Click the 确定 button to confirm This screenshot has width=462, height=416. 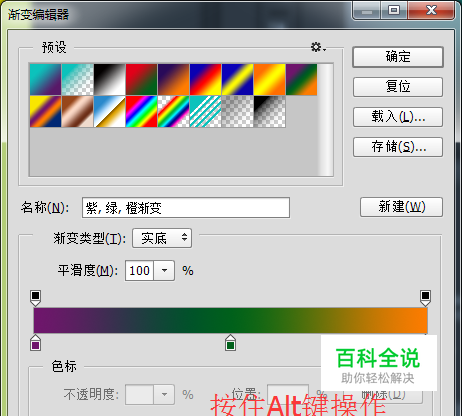coord(398,57)
